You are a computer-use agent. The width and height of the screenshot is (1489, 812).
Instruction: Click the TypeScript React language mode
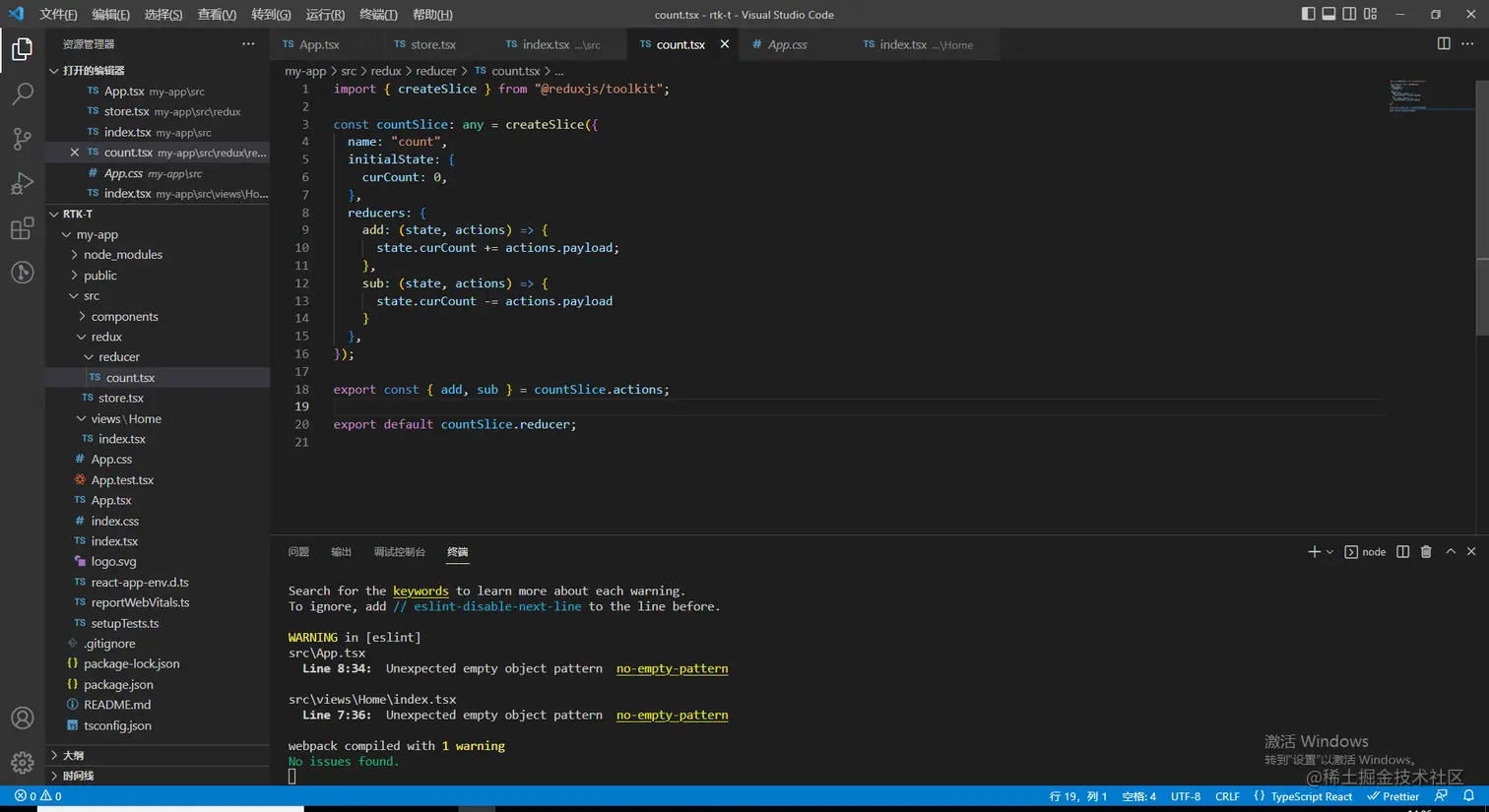(1311, 796)
